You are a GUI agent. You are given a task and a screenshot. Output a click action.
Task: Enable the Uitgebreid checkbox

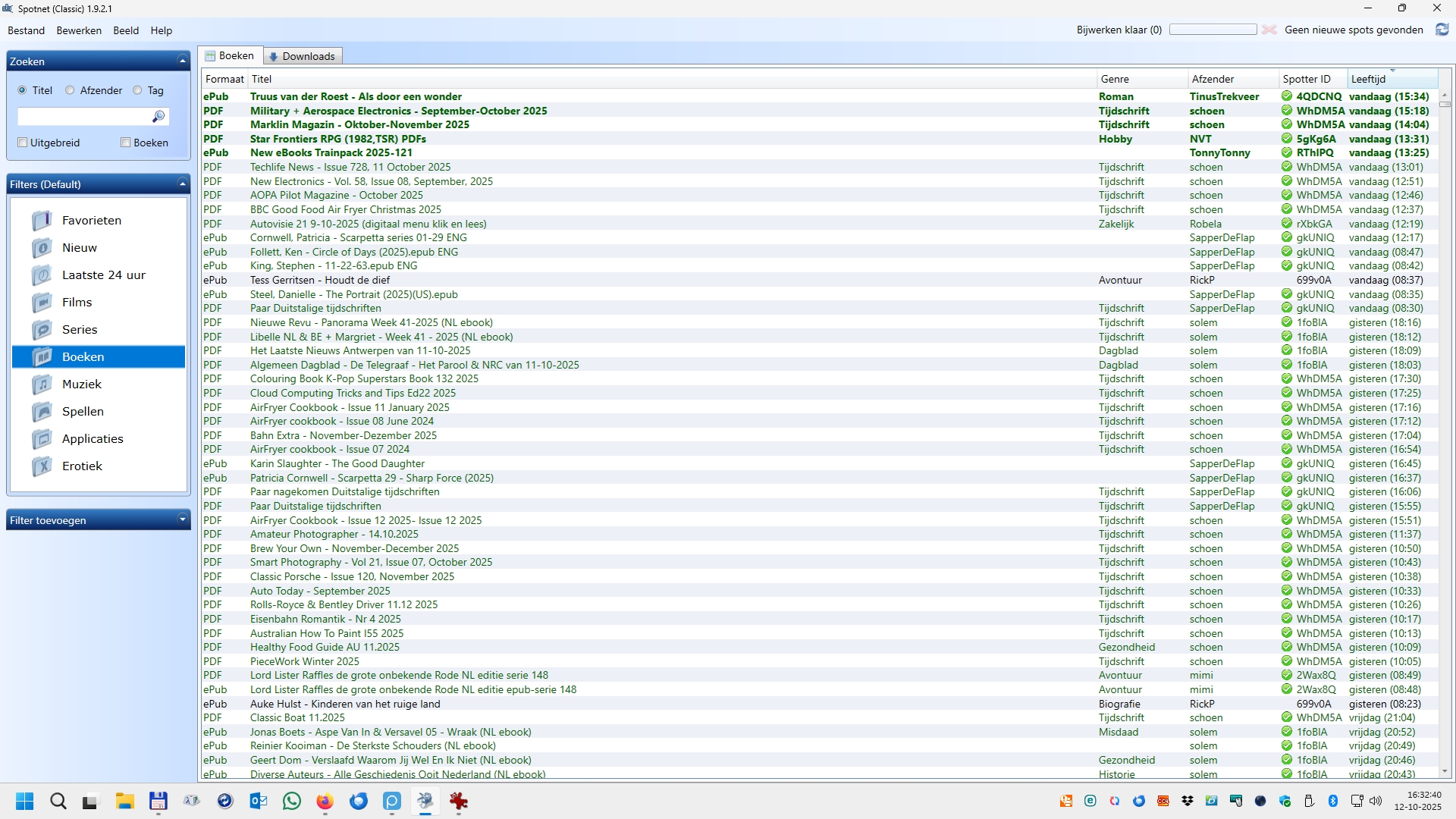coord(23,143)
